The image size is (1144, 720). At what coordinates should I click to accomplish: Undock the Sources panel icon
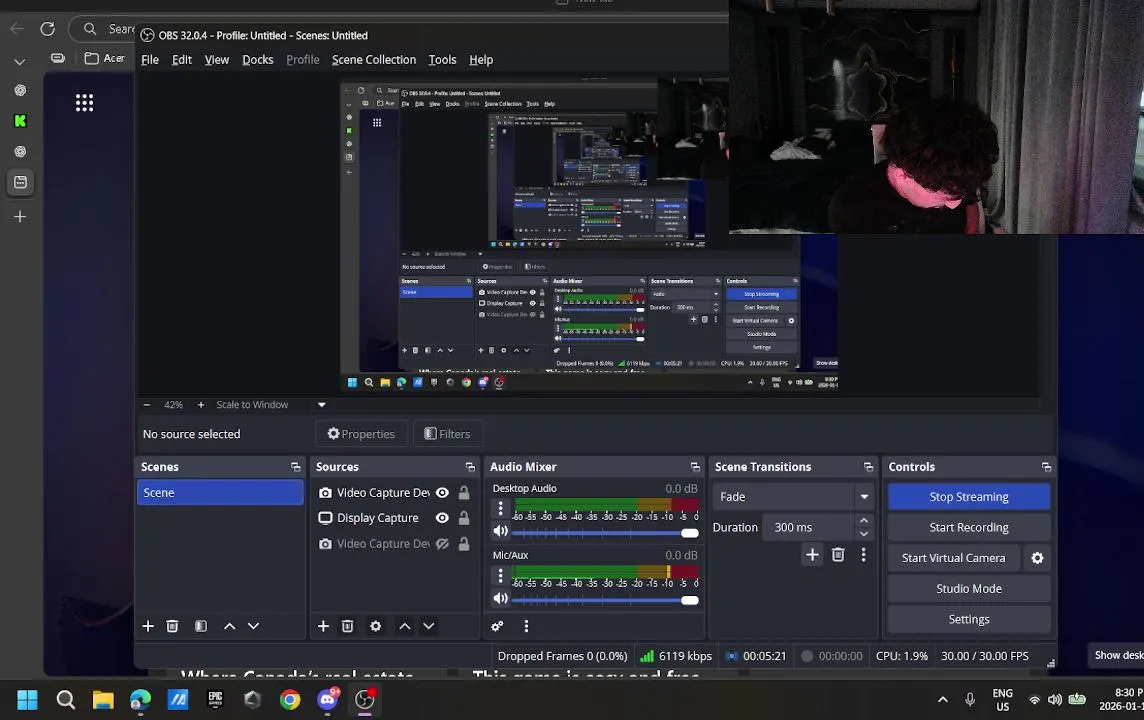click(470, 467)
